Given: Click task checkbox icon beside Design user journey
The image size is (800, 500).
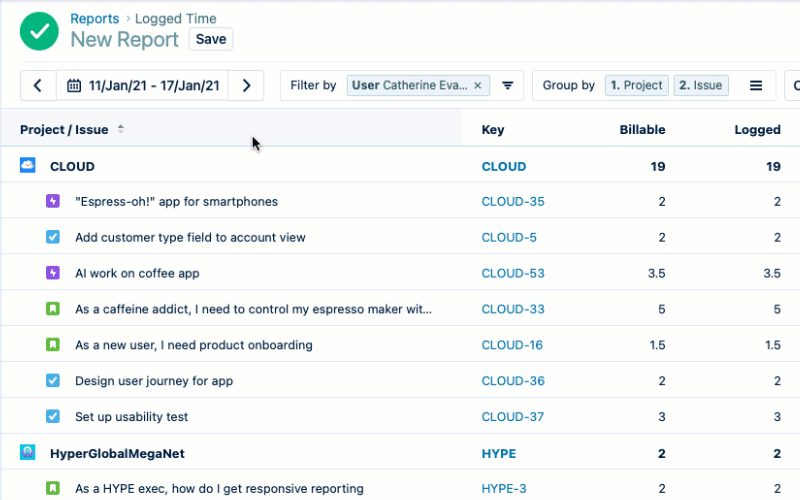Looking at the screenshot, I should [x=53, y=381].
